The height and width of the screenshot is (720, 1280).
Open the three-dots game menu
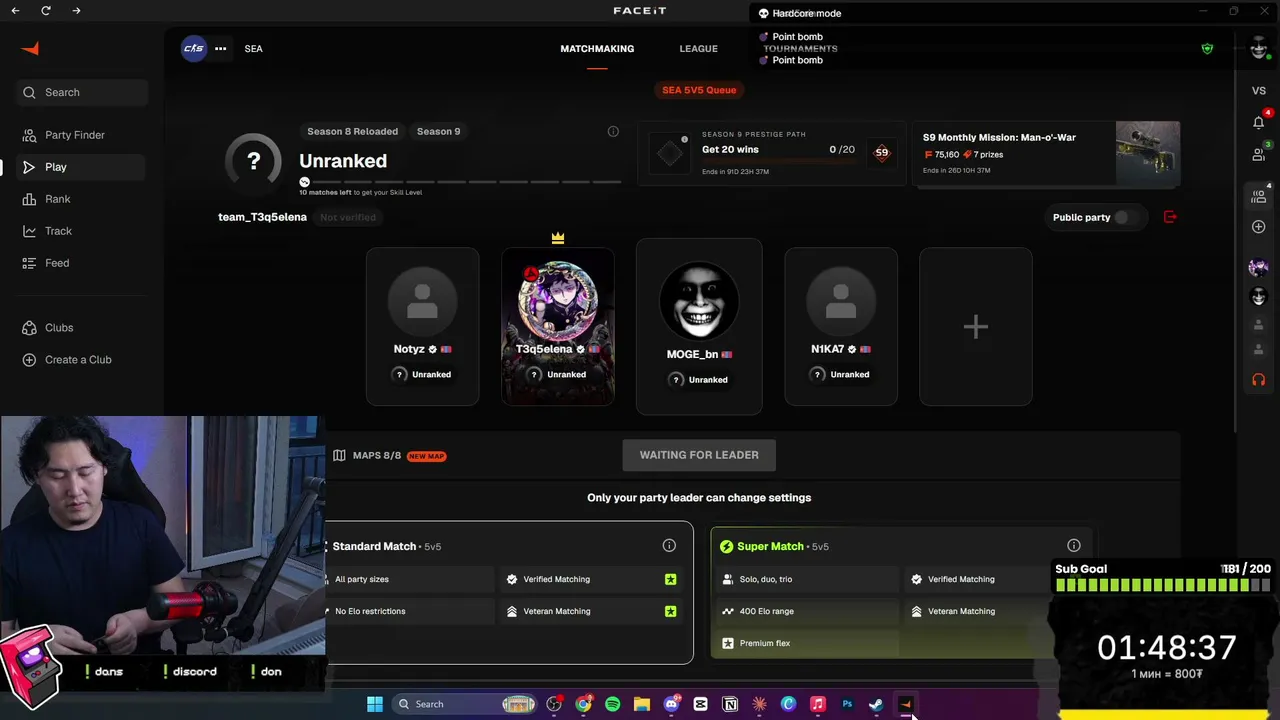[220, 48]
